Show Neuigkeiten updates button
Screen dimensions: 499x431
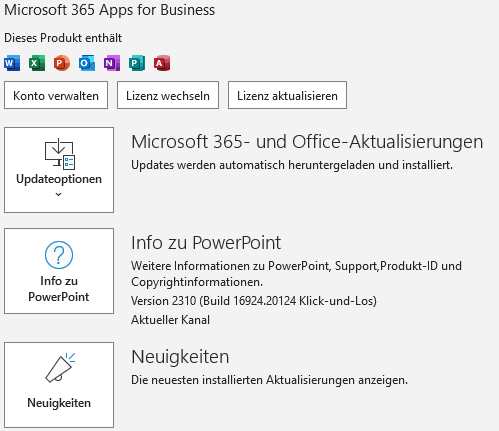coord(59,385)
